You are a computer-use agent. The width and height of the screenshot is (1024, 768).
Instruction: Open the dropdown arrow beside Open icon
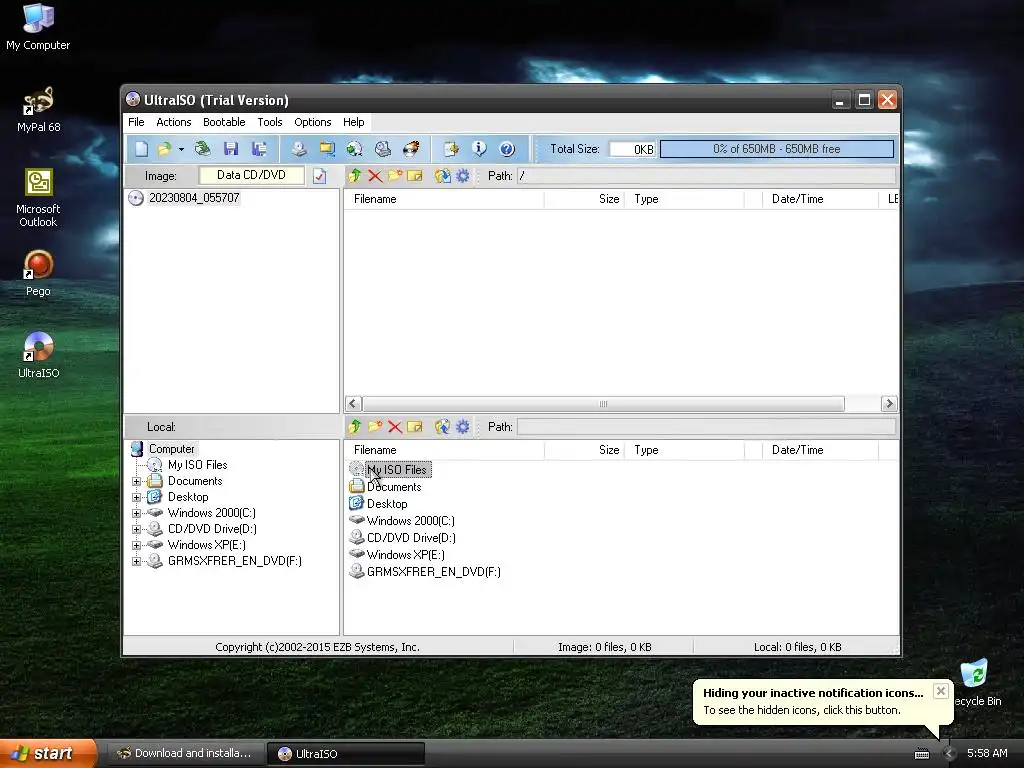click(181, 149)
